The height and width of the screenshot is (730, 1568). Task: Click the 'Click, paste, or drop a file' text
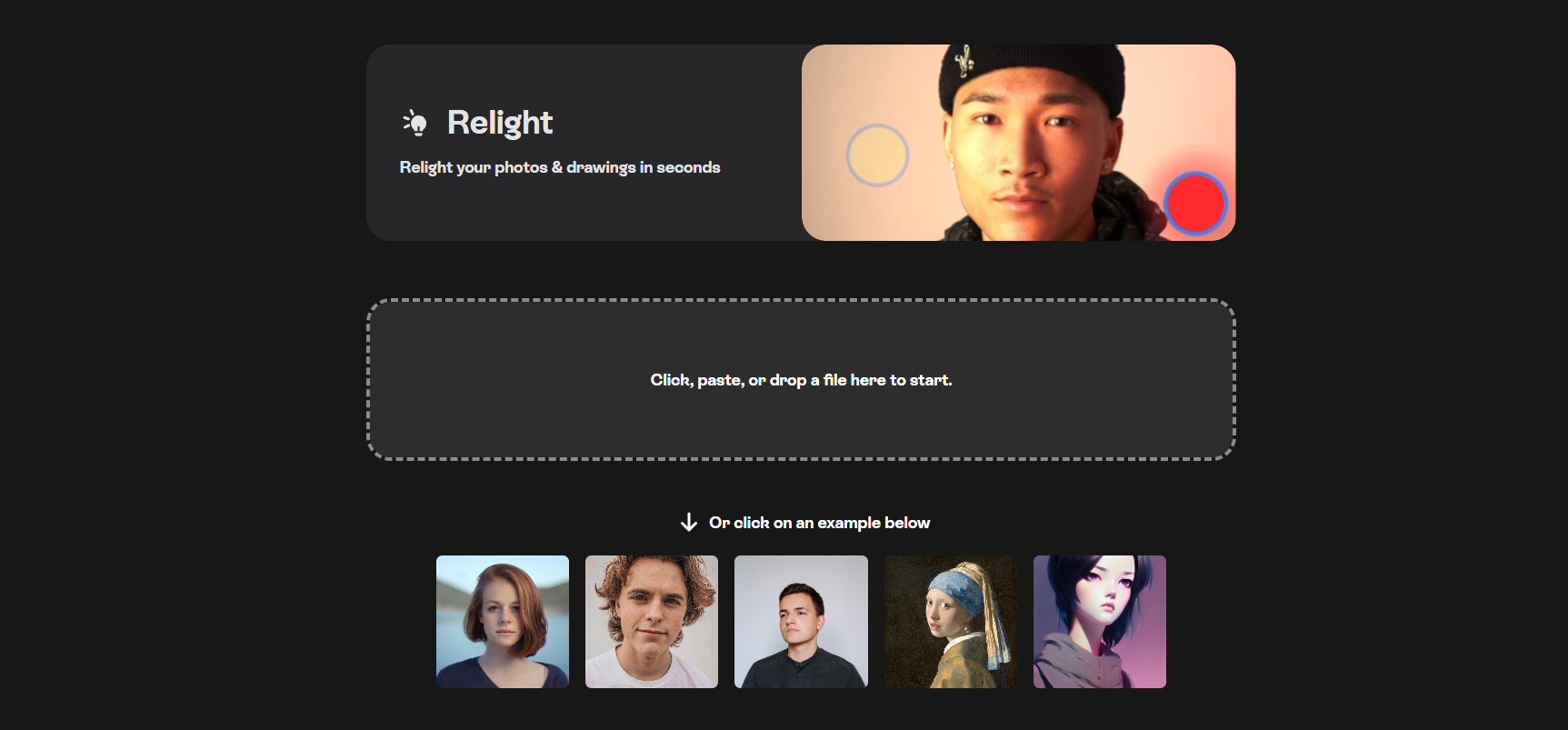pos(801,380)
